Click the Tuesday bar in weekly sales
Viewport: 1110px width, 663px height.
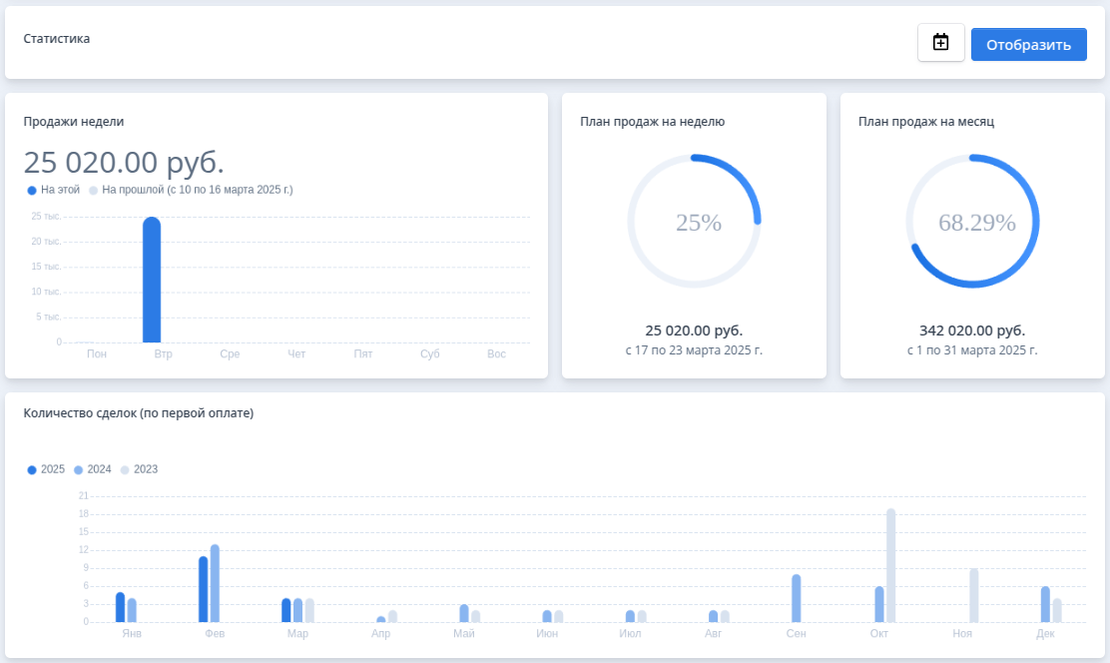[x=151, y=280]
